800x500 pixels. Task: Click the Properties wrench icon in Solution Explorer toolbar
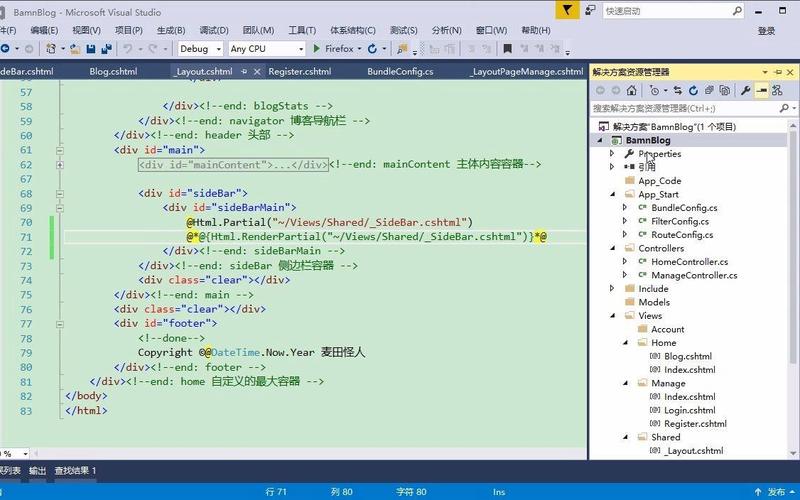(745, 91)
